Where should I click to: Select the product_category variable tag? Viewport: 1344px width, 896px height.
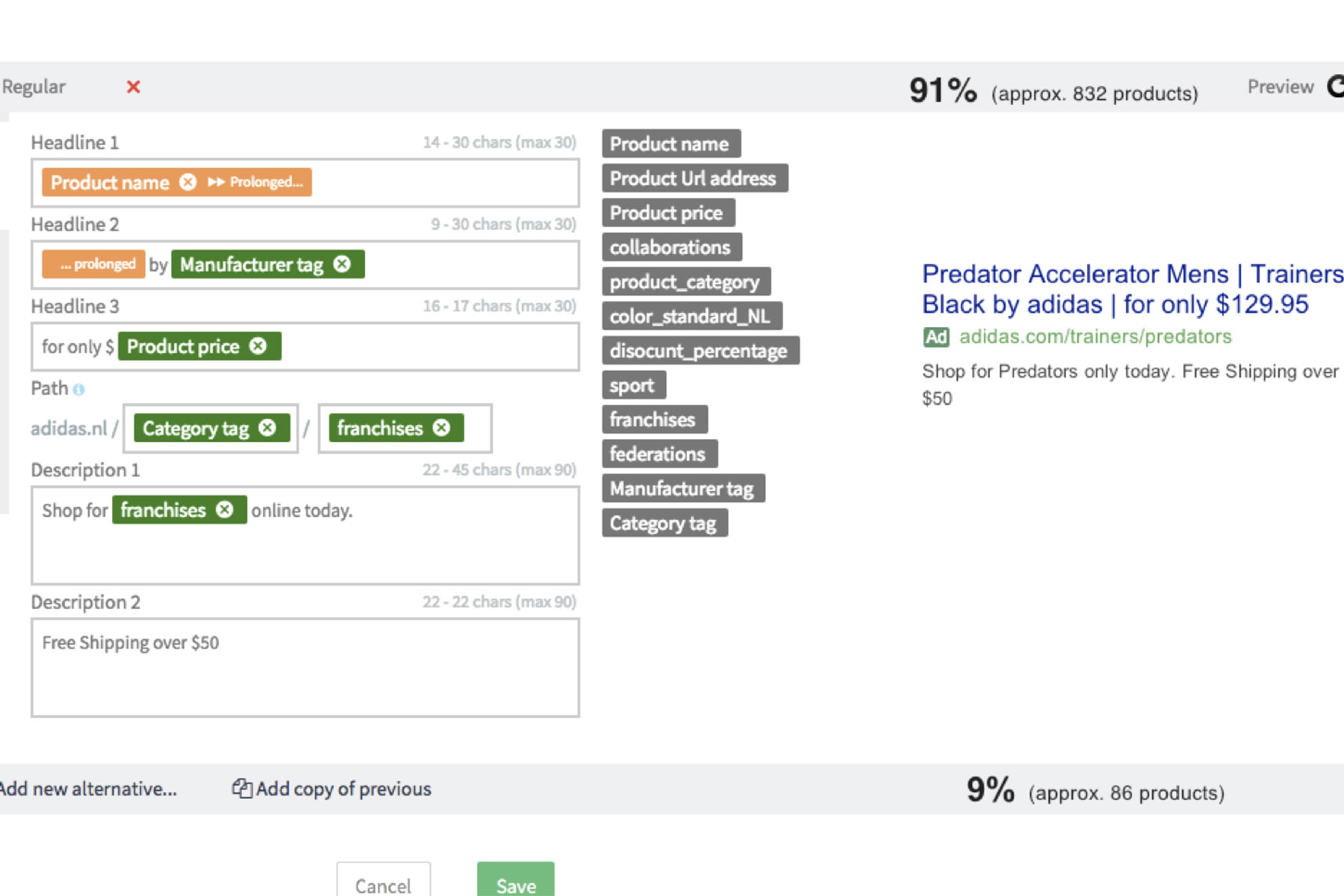[x=686, y=282]
